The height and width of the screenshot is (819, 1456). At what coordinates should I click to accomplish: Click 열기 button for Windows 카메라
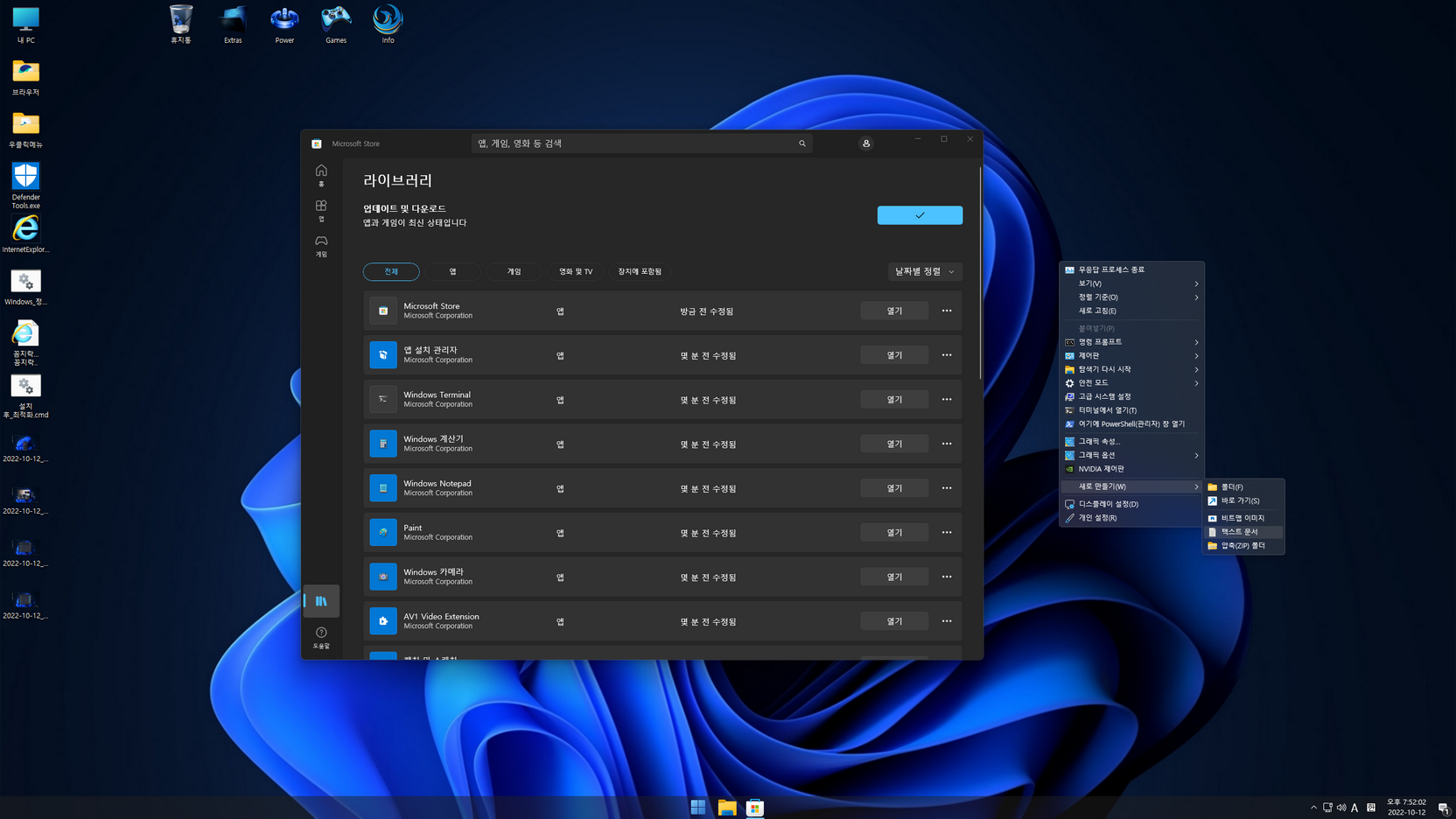894,577
